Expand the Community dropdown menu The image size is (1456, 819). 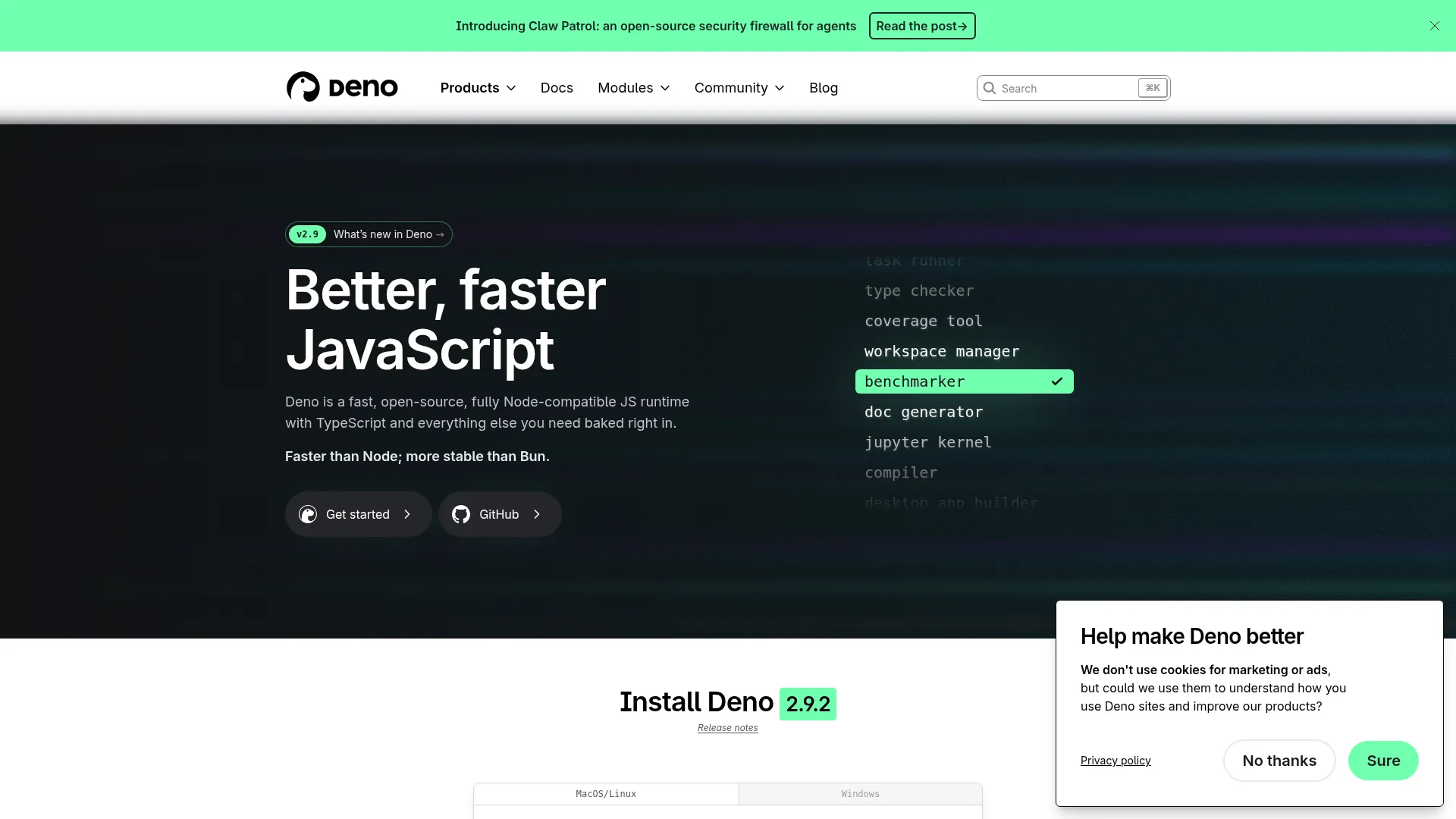point(739,88)
